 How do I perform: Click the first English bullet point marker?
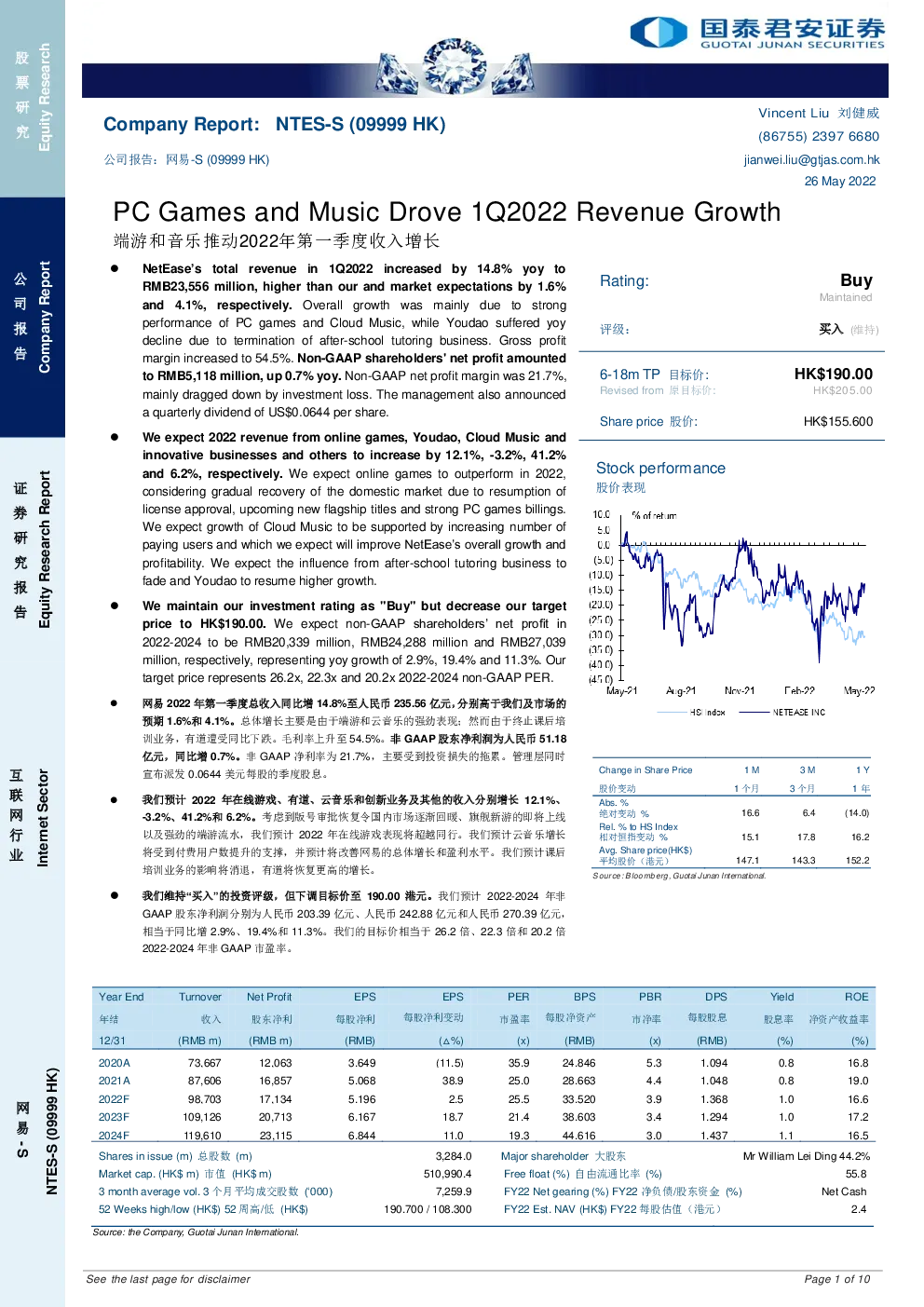115,268
